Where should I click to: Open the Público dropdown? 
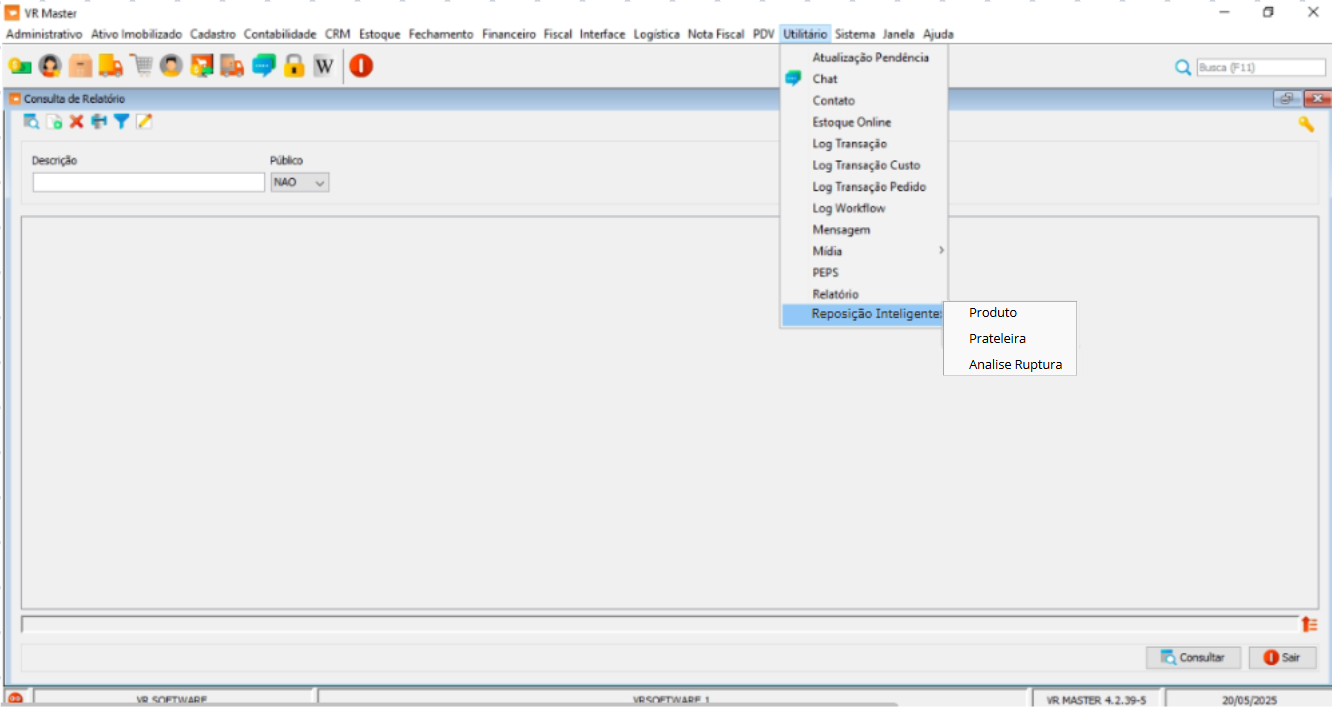click(300, 183)
